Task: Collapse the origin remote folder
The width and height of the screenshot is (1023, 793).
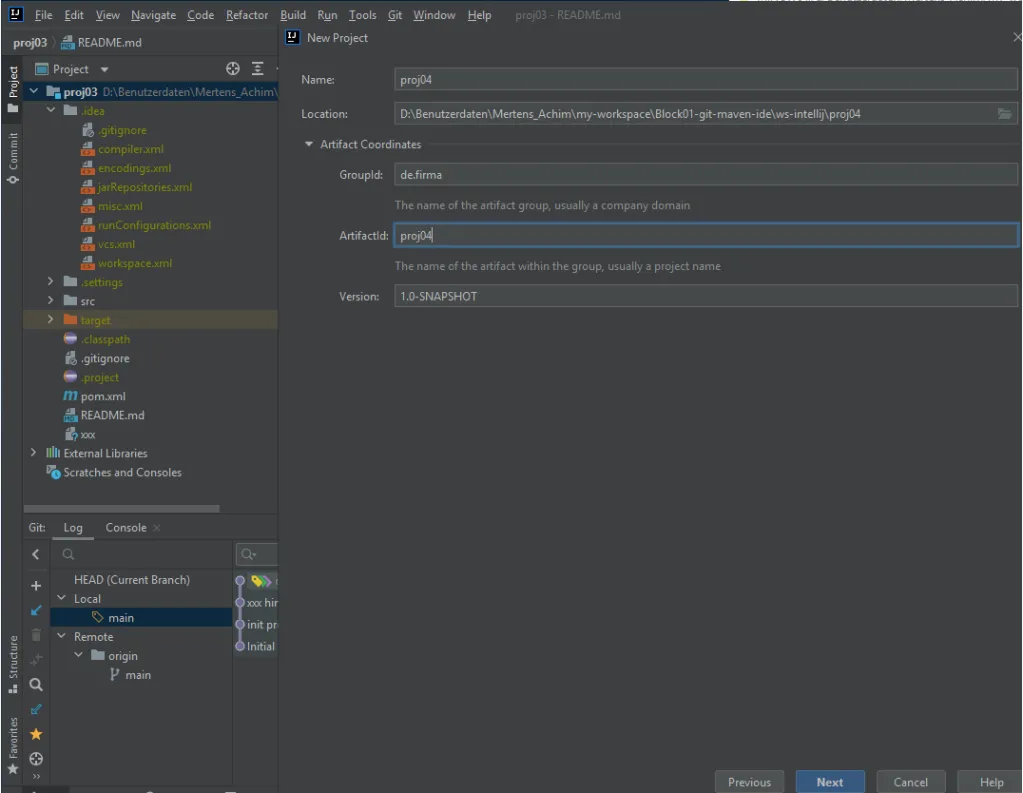Action: coord(78,655)
